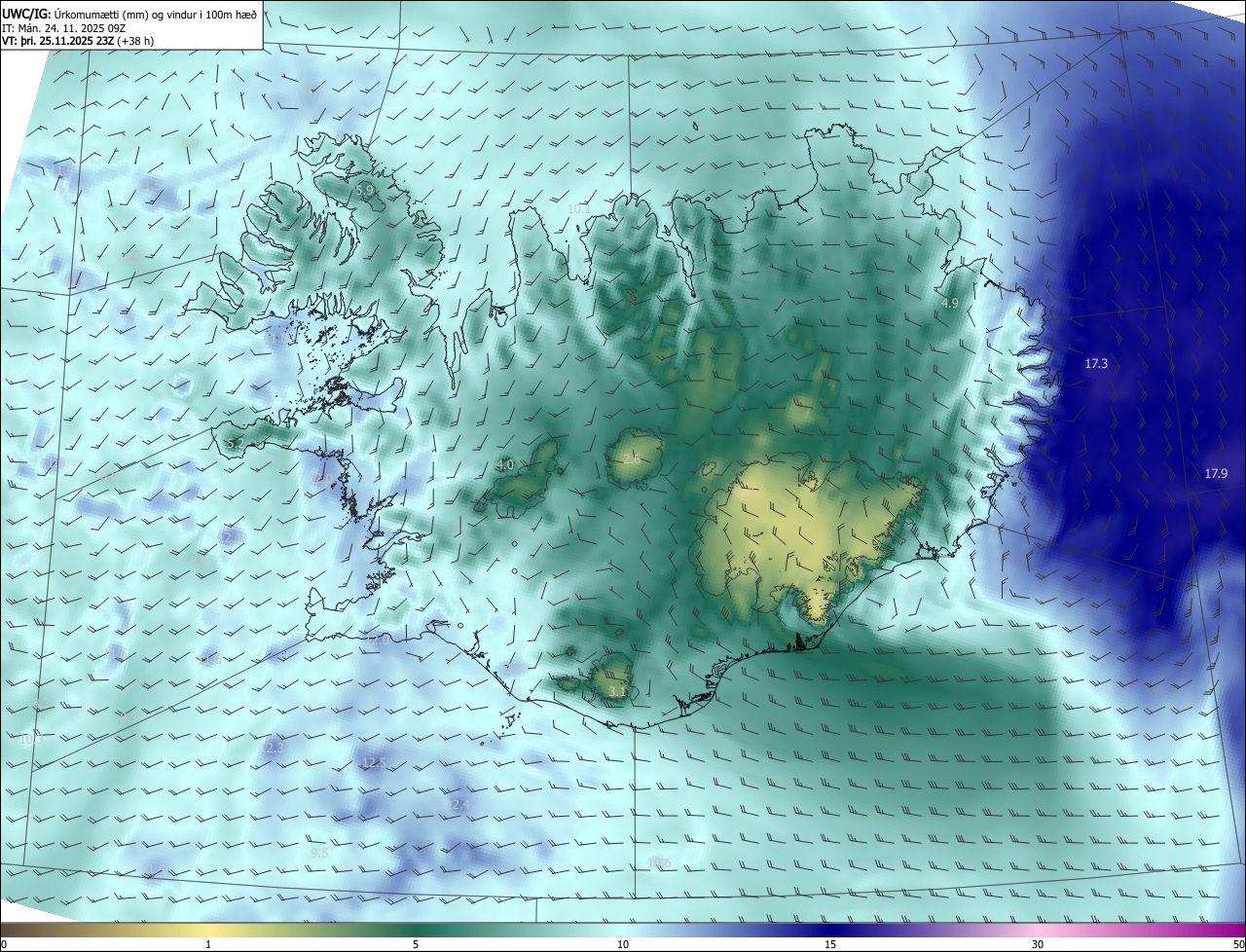Click the "IT: Mán. 24. 11. 2025 09Z" line
The height and width of the screenshot is (952, 1246).
65,28
